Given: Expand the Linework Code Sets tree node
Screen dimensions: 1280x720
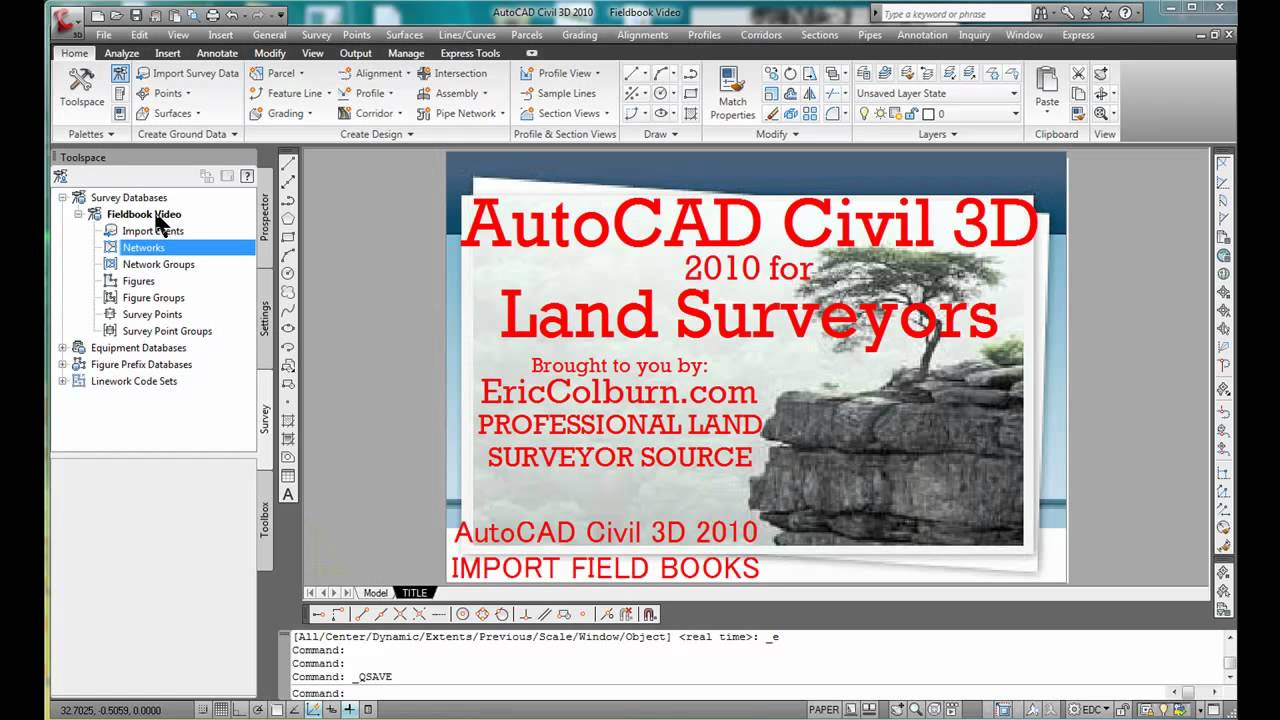Looking at the screenshot, I should pos(62,381).
